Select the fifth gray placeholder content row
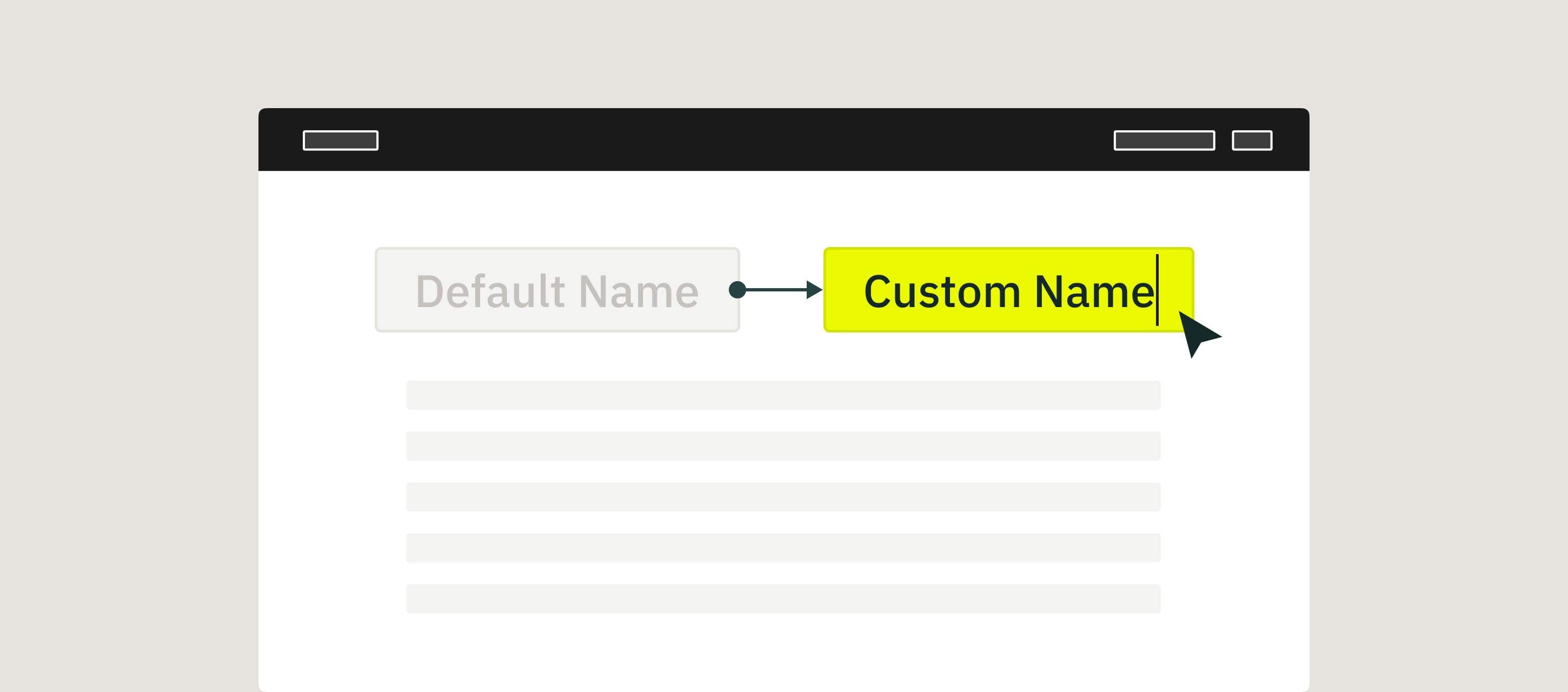Screen dimensions: 1568x692 (783, 599)
